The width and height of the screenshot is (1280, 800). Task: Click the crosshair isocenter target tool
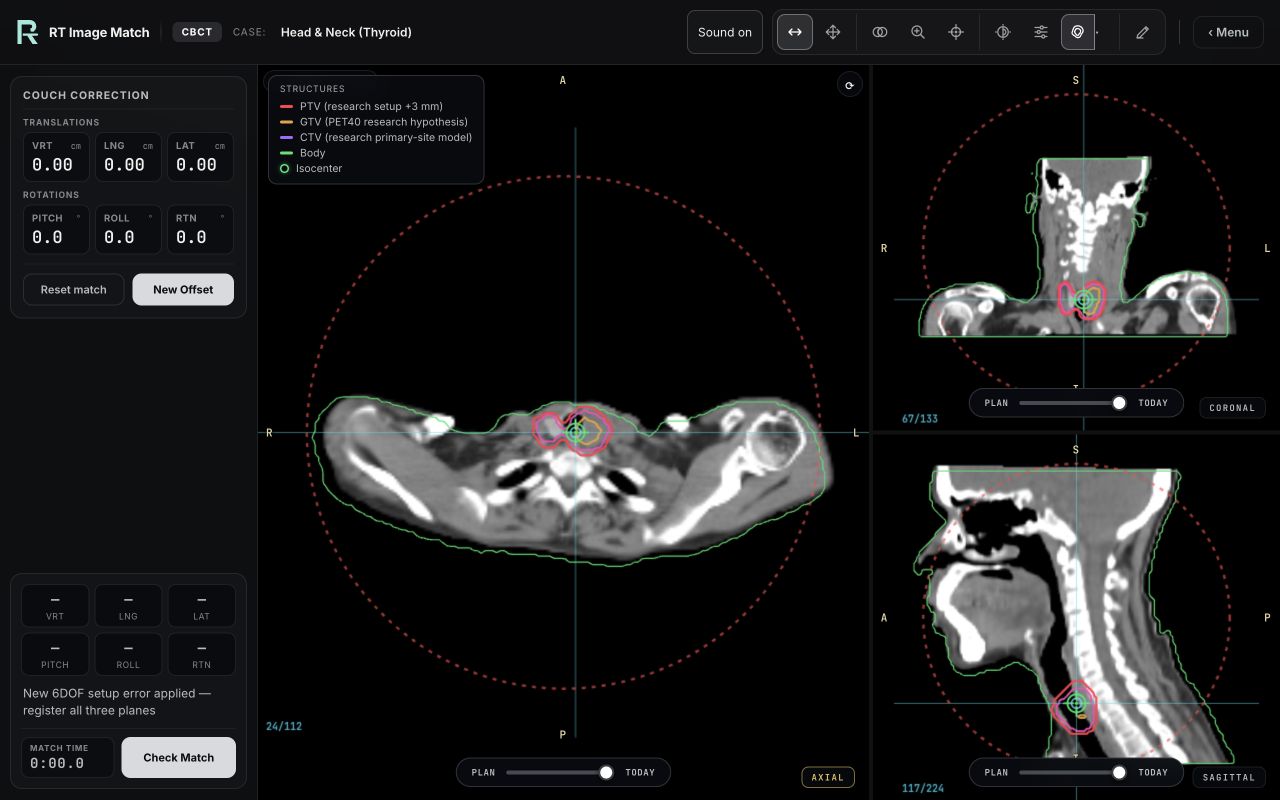pyautogui.click(x=956, y=32)
